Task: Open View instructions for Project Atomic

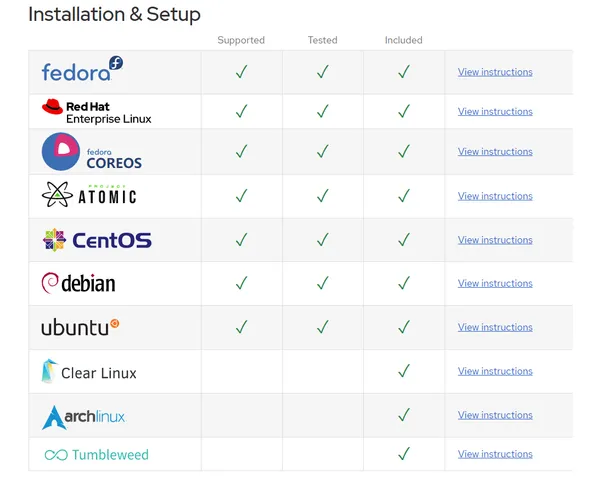Action: click(x=495, y=196)
